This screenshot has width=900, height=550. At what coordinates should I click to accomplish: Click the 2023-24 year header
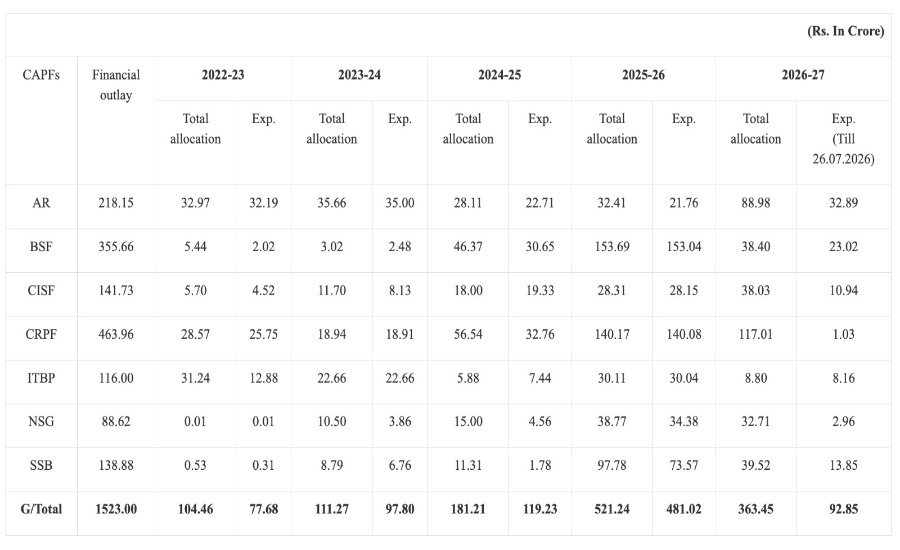359,75
